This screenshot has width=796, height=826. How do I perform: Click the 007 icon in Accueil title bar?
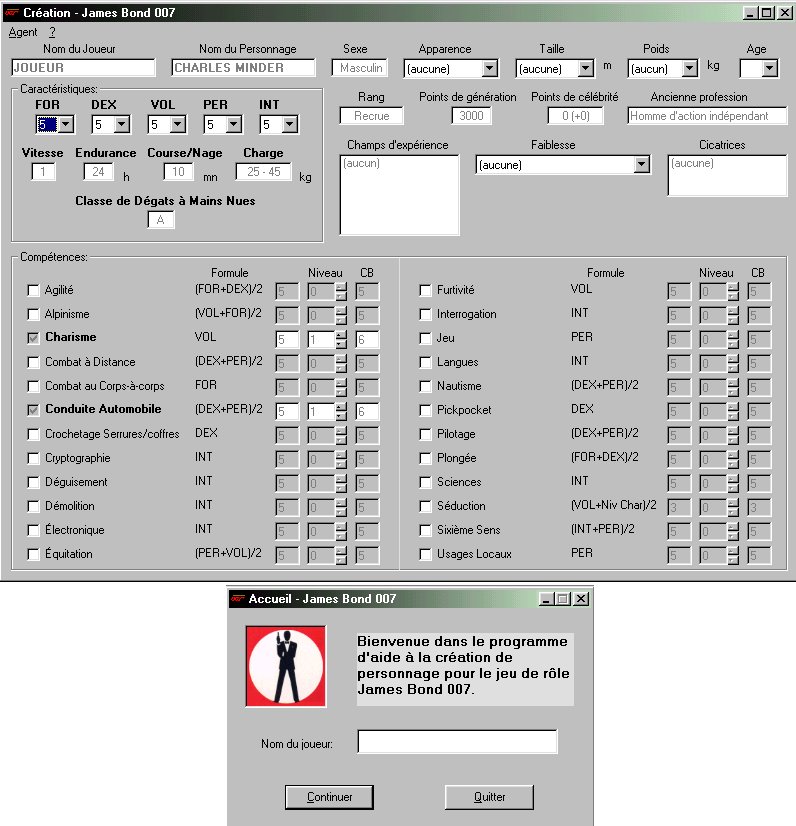(x=239, y=598)
